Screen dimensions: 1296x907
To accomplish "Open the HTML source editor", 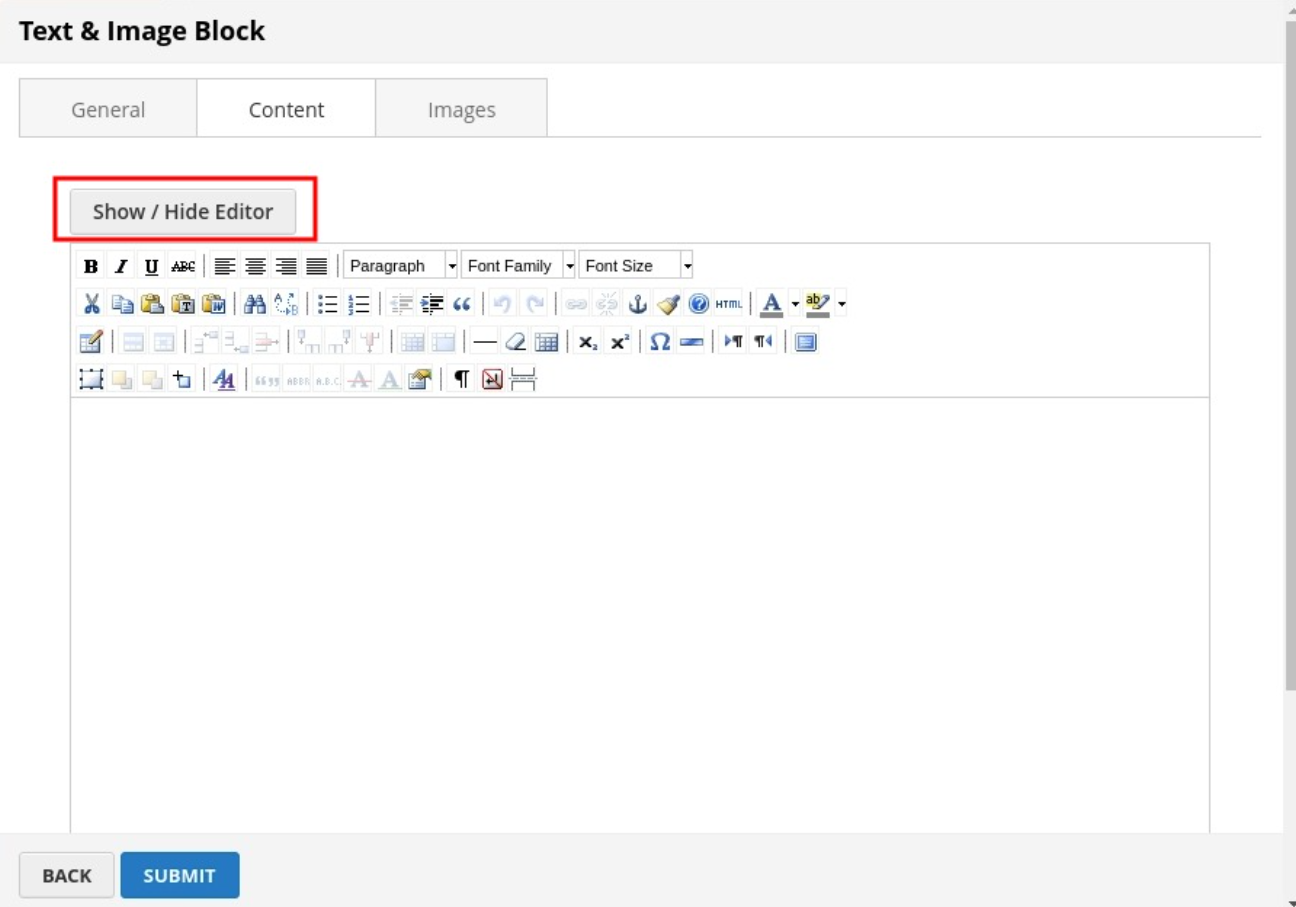I will pyautogui.click(x=728, y=304).
